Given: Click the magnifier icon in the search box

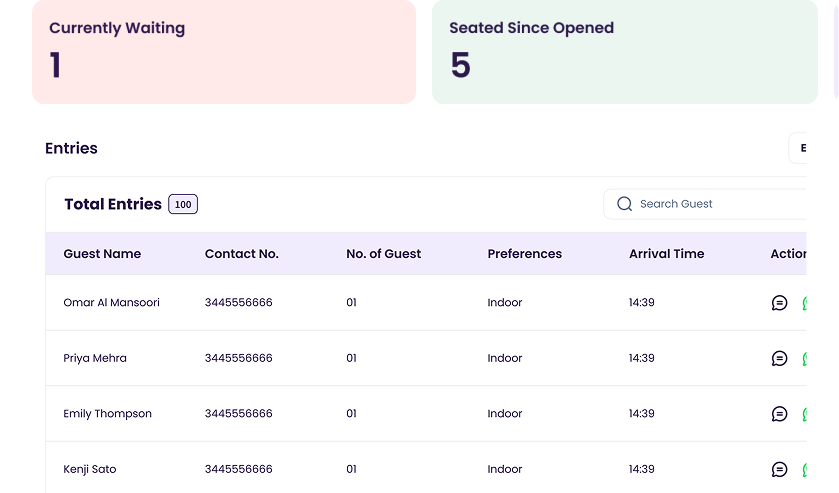Looking at the screenshot, I should (x=625, y=204).
